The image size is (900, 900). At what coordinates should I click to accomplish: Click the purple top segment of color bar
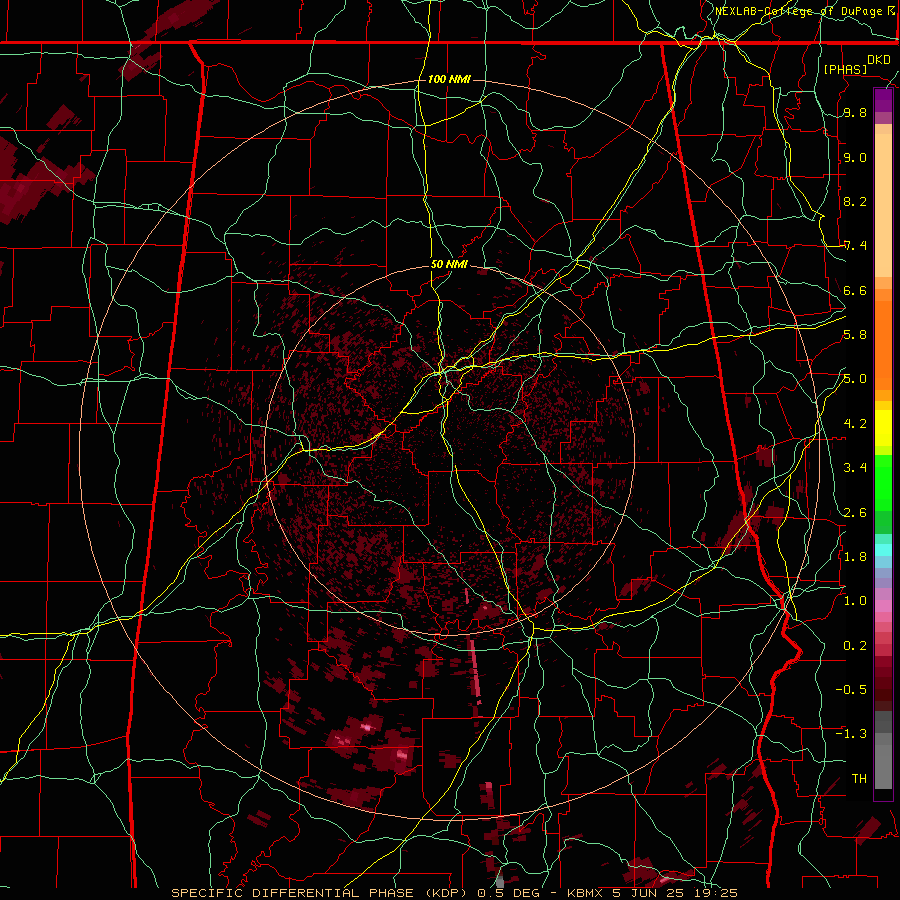[883, 100]
